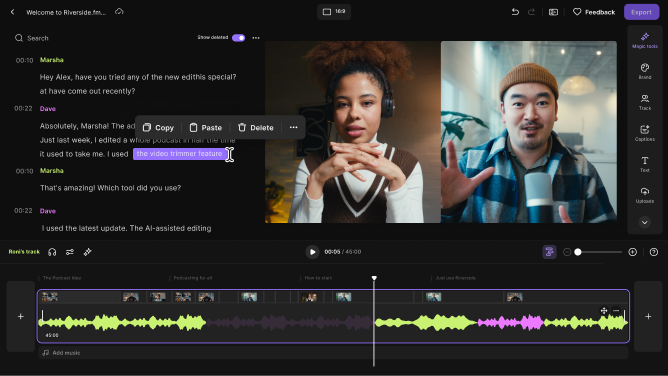Image resolution: width=668 pixels, height=376 pixels.
Task: Click the move handle icon on the clip
Action: pyautogui.click(x=604, y=310)
